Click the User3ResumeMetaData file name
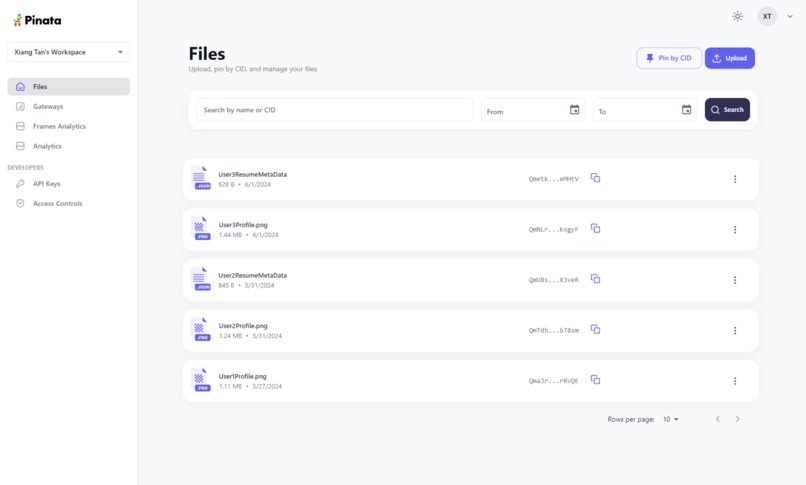Image resolution: width=806 pixels, height=485 pixels. click(252, 174)
